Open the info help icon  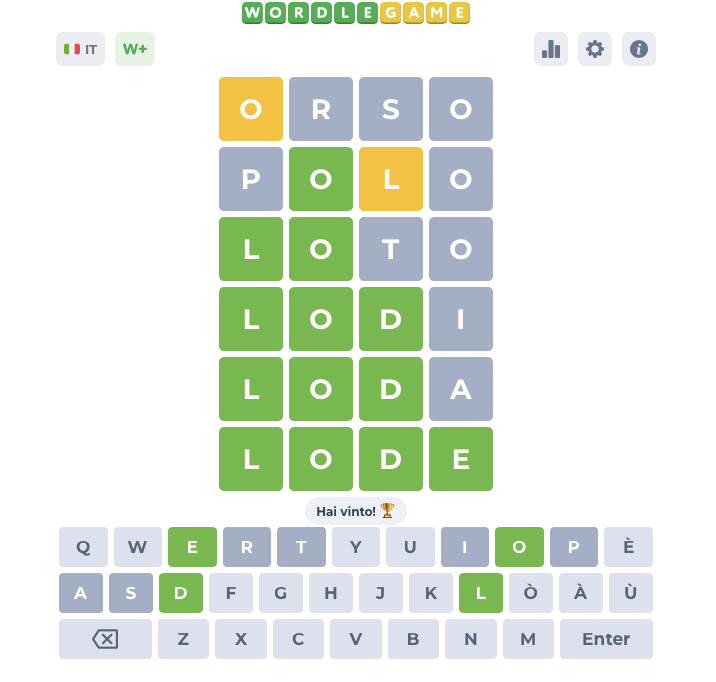tap(639, 49)
